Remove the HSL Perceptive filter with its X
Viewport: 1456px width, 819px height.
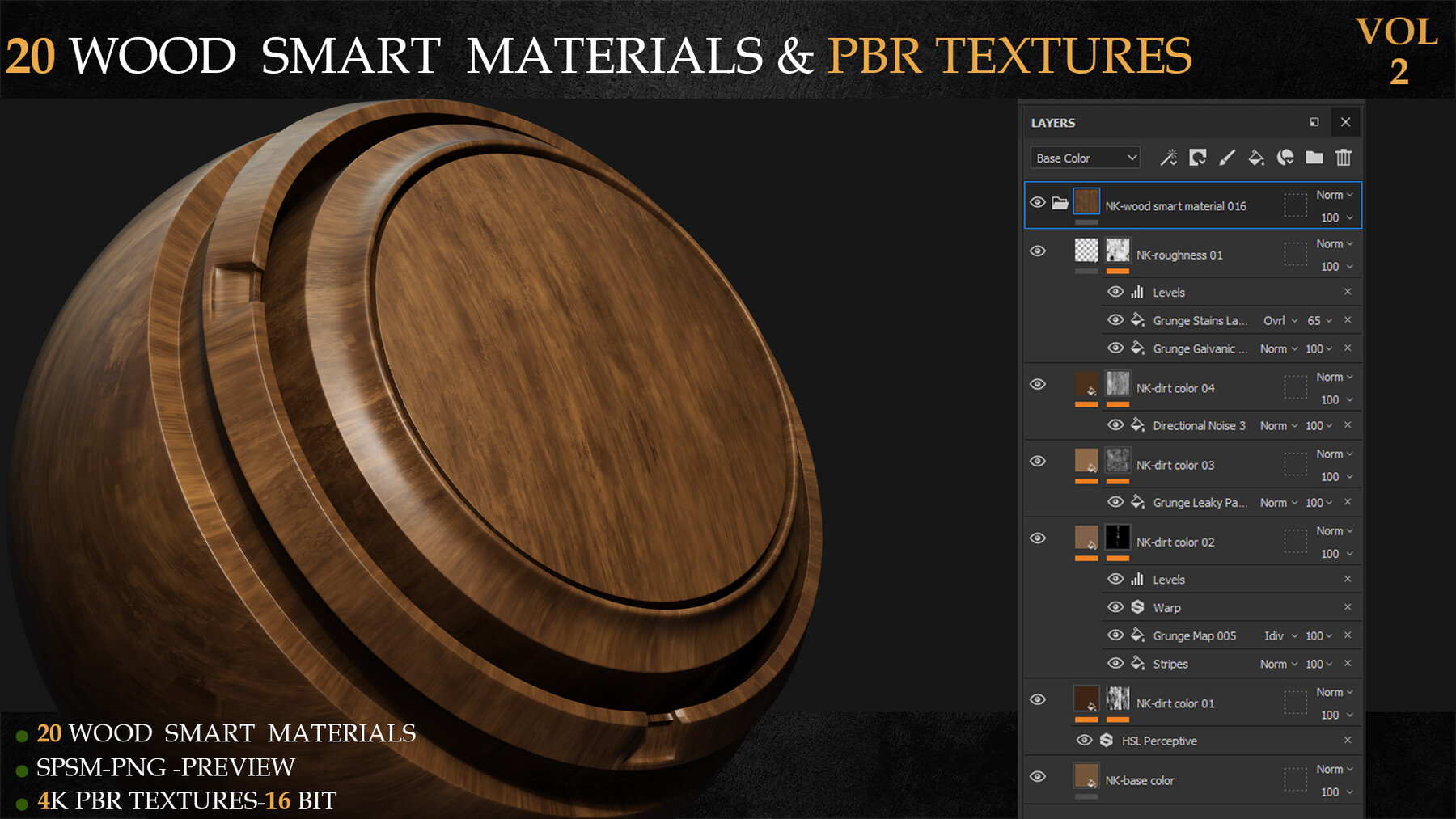[x=1348, y=741]
